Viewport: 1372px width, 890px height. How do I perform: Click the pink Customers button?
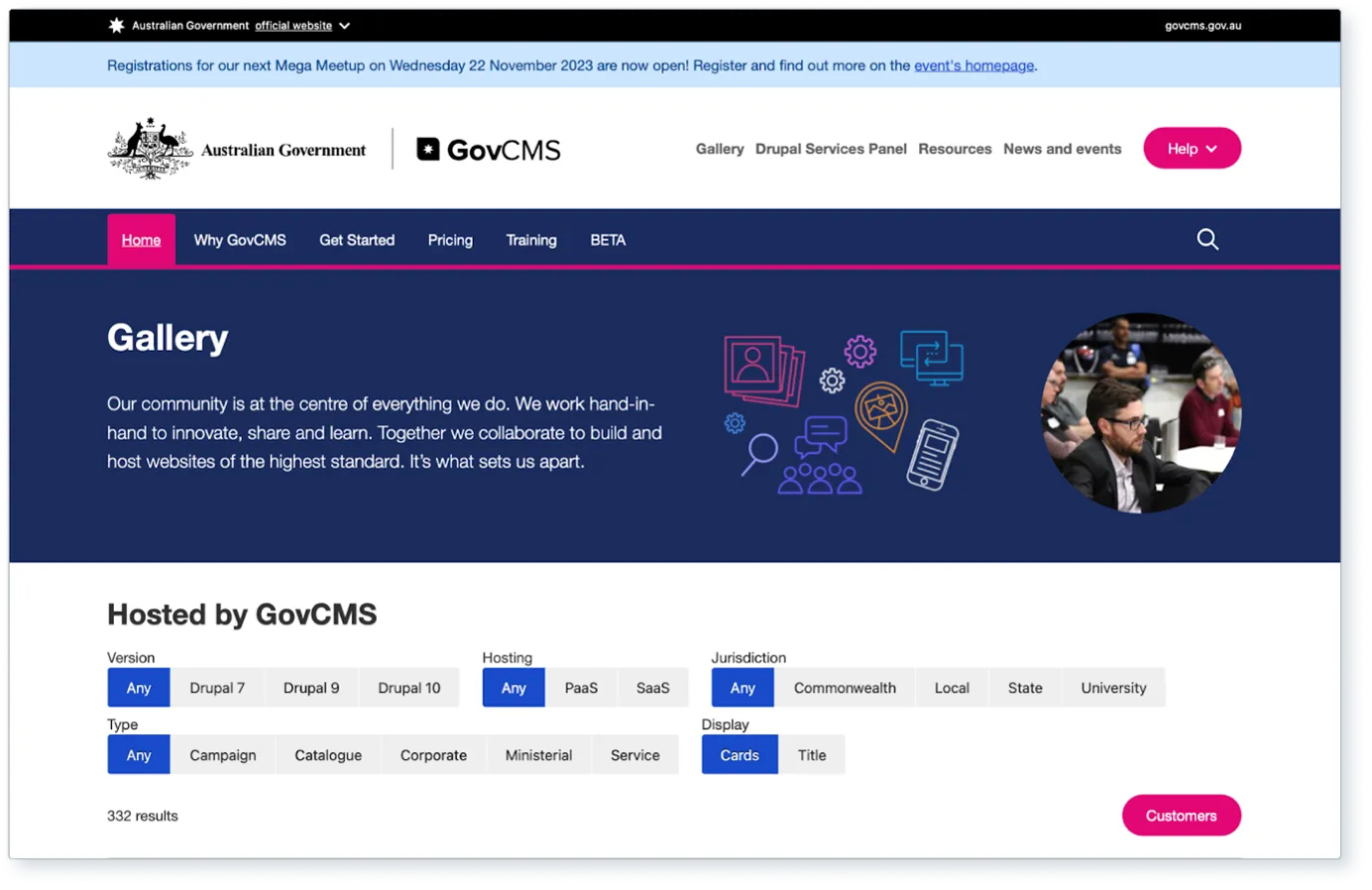(x=1181, y=816)
